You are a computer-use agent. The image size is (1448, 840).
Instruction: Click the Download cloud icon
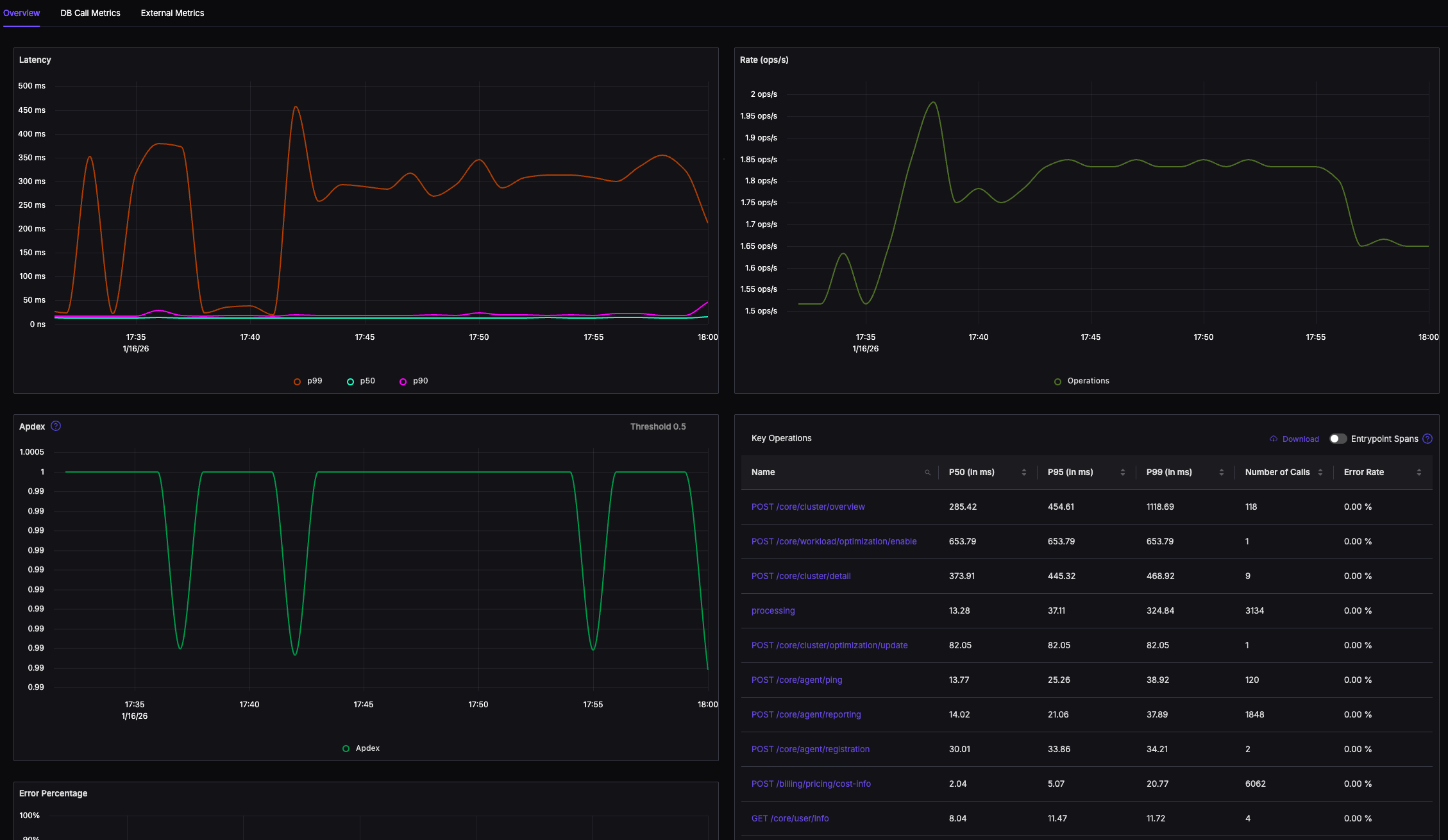tap(1274, 439)
